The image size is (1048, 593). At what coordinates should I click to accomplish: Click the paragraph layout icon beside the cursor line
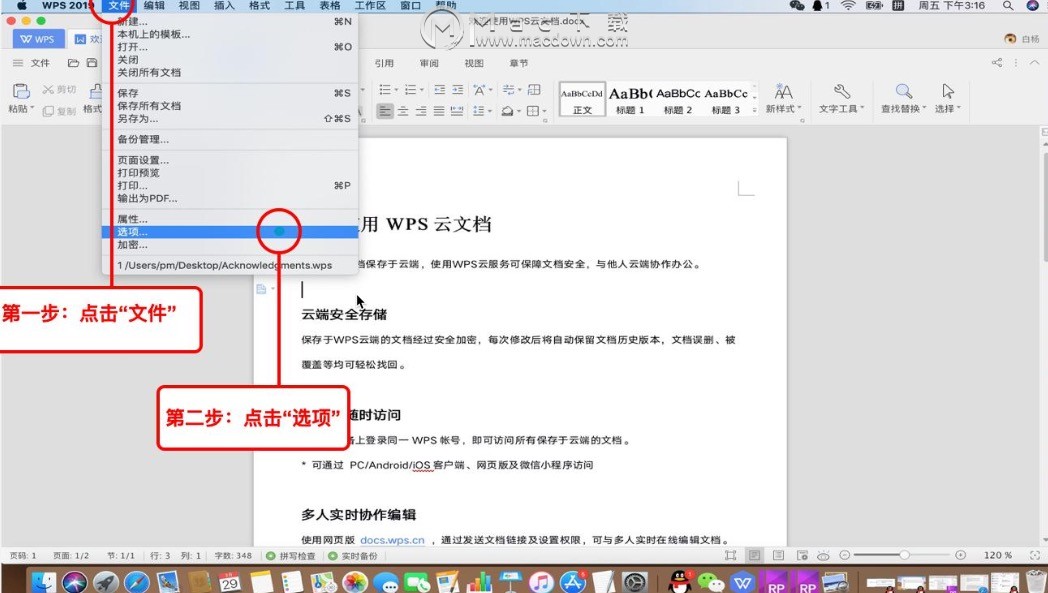tap(261, 289)
